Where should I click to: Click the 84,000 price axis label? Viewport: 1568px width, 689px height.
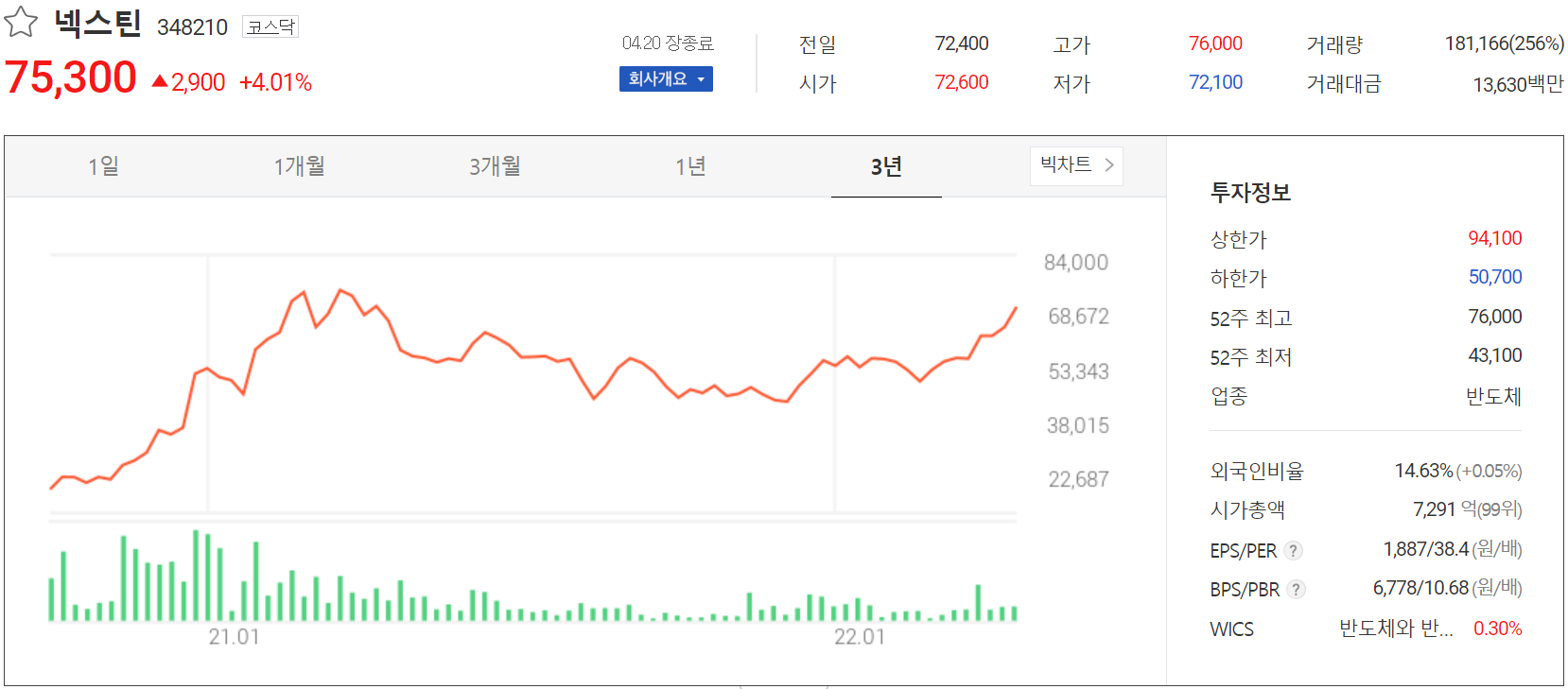pyautogui.click(x=1076, y=263)
